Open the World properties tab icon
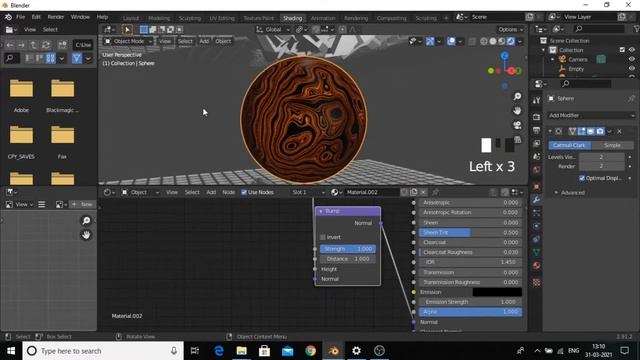640x360 pixels. click(536, 170)
